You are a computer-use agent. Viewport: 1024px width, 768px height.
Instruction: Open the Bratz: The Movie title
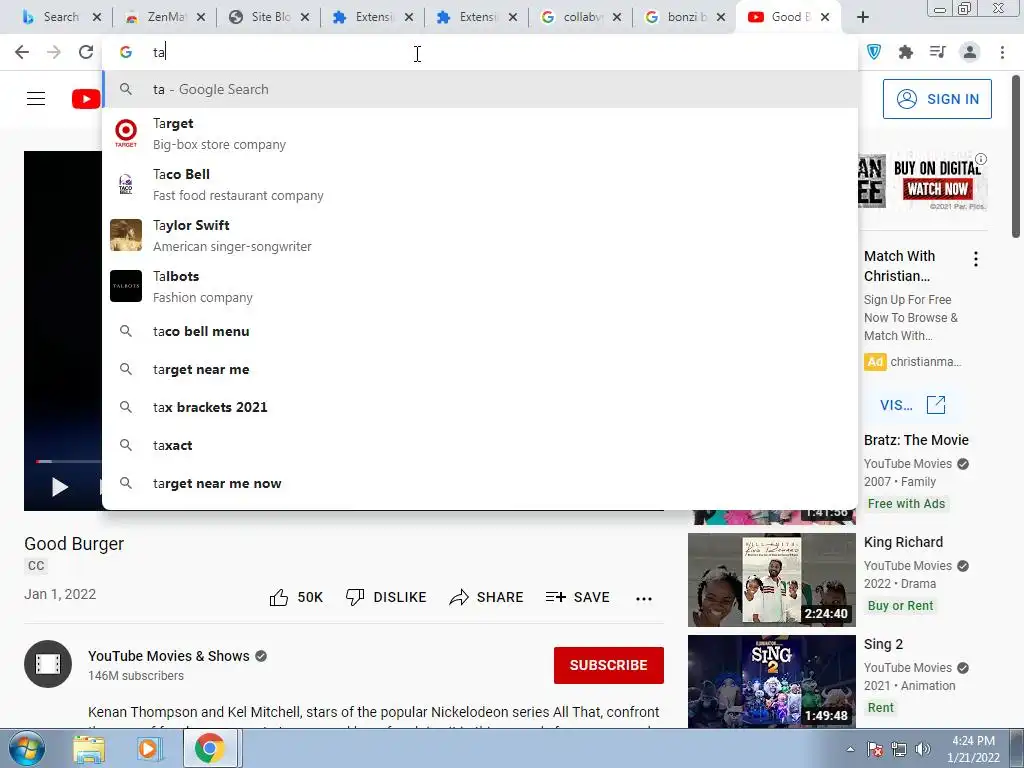916,440
